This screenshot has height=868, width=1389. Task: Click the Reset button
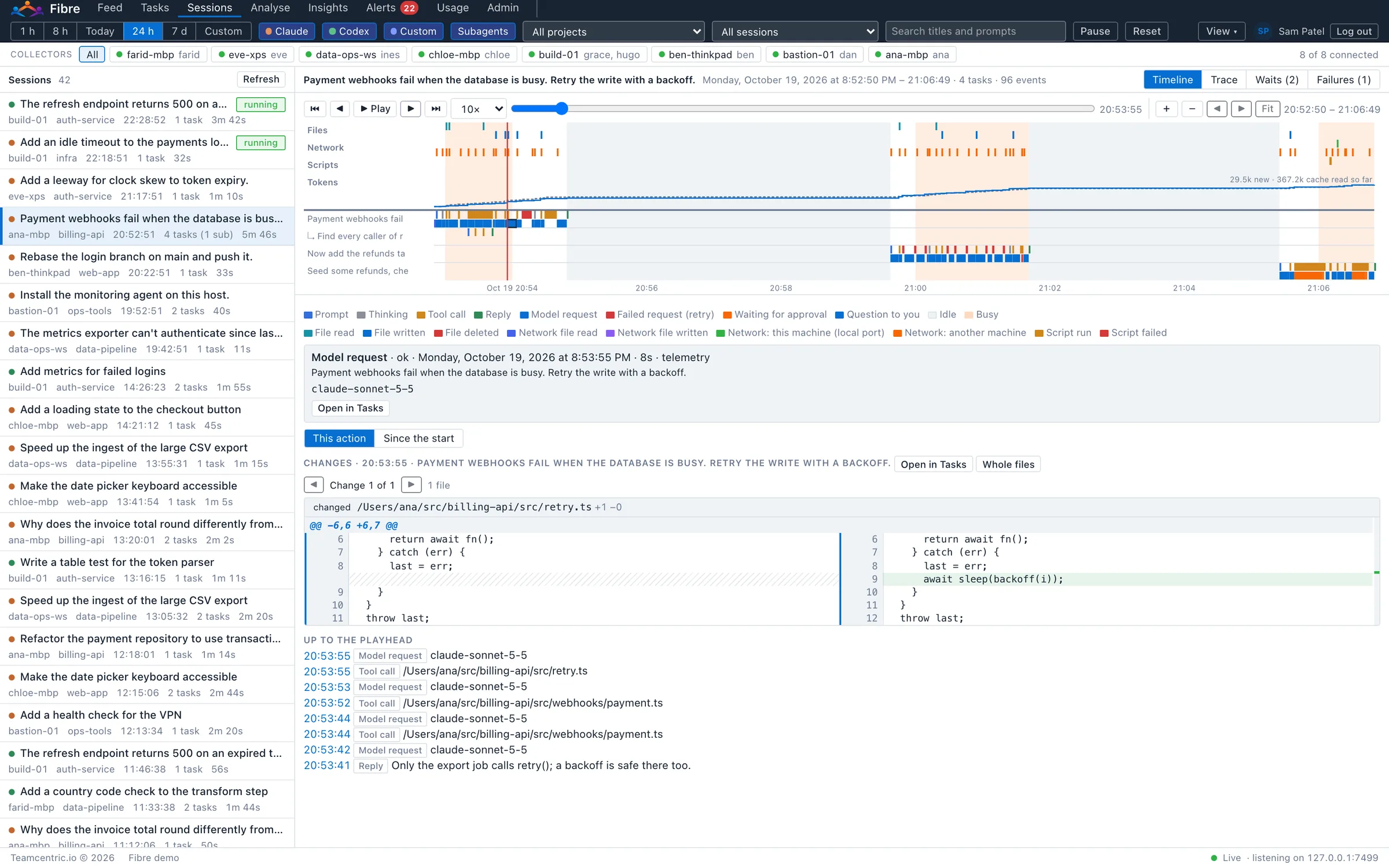tap(1147, 31)
